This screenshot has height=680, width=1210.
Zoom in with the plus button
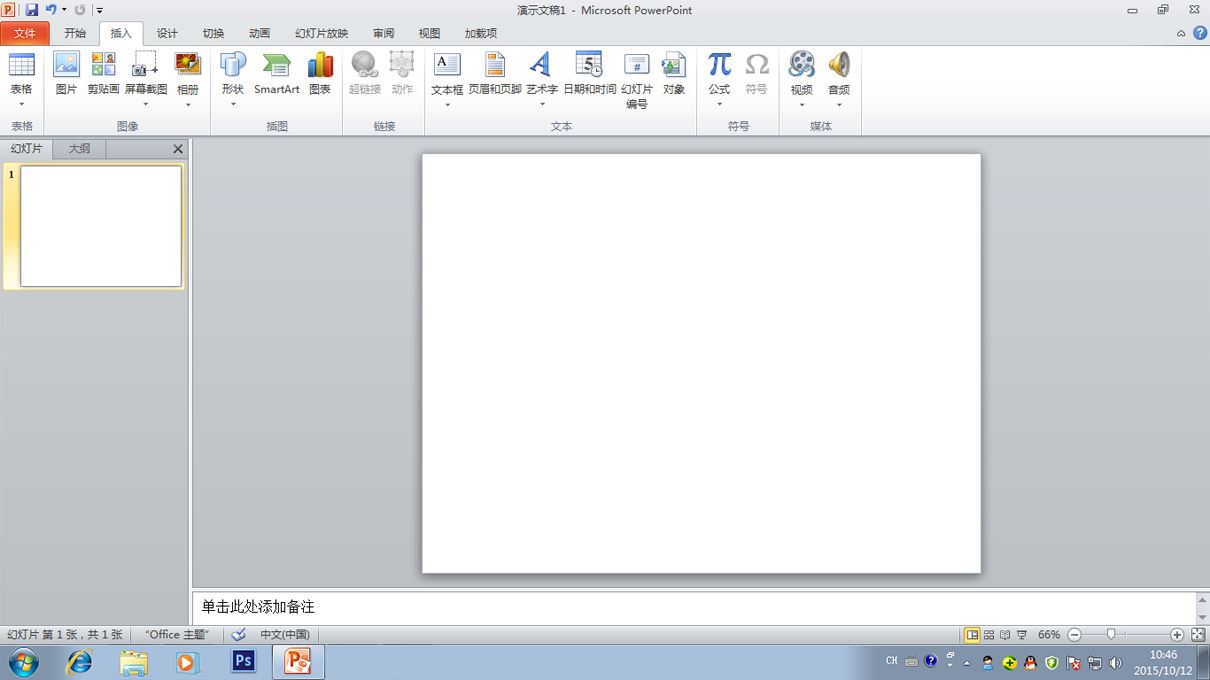tap(1177, 635)
